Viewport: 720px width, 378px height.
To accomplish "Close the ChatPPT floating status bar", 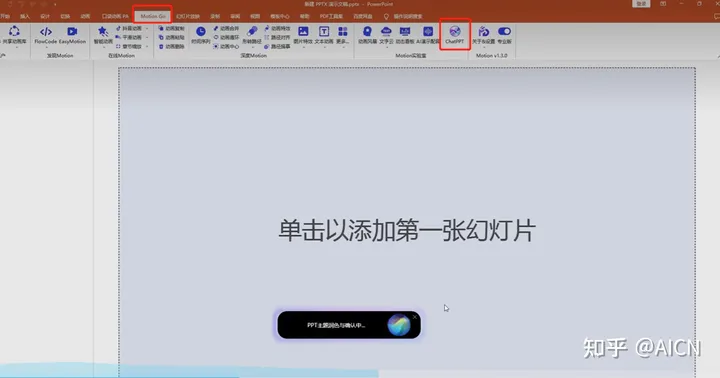I will click(415, 317).
